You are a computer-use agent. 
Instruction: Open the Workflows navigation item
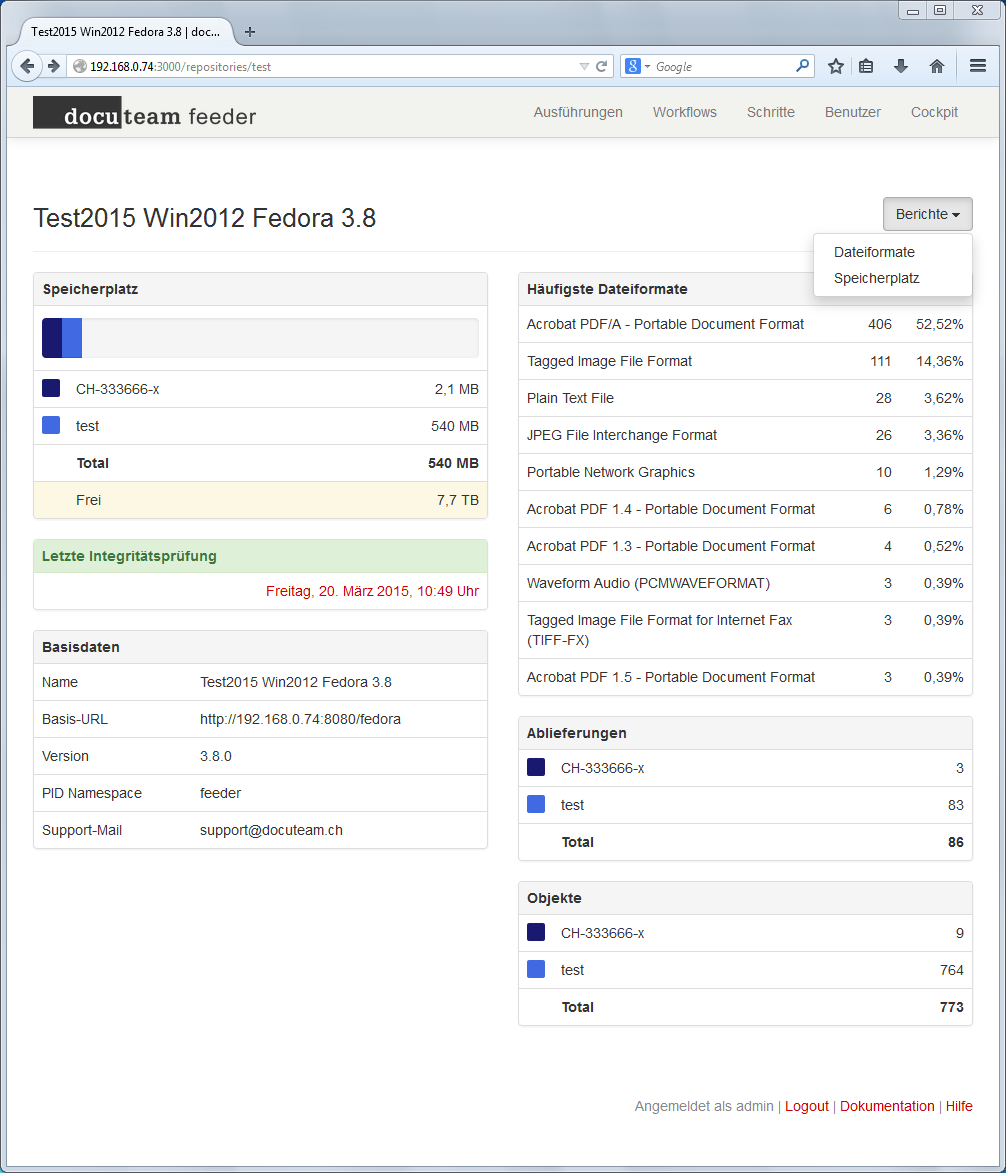click(x=684, y=112)
